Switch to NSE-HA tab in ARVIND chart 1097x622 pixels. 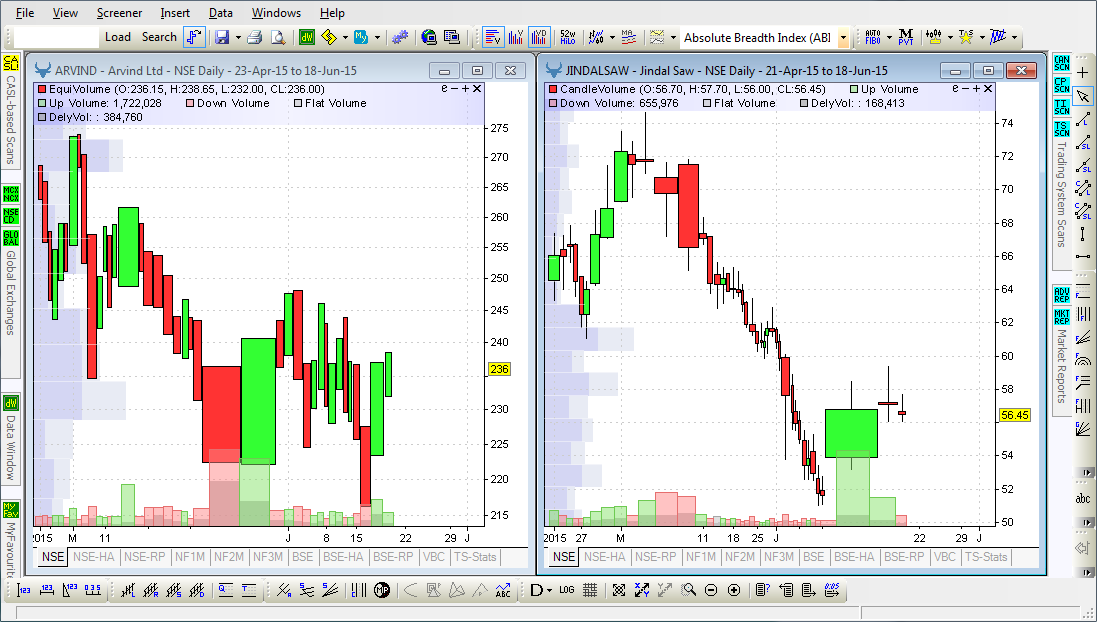click(x=94, y=557)
